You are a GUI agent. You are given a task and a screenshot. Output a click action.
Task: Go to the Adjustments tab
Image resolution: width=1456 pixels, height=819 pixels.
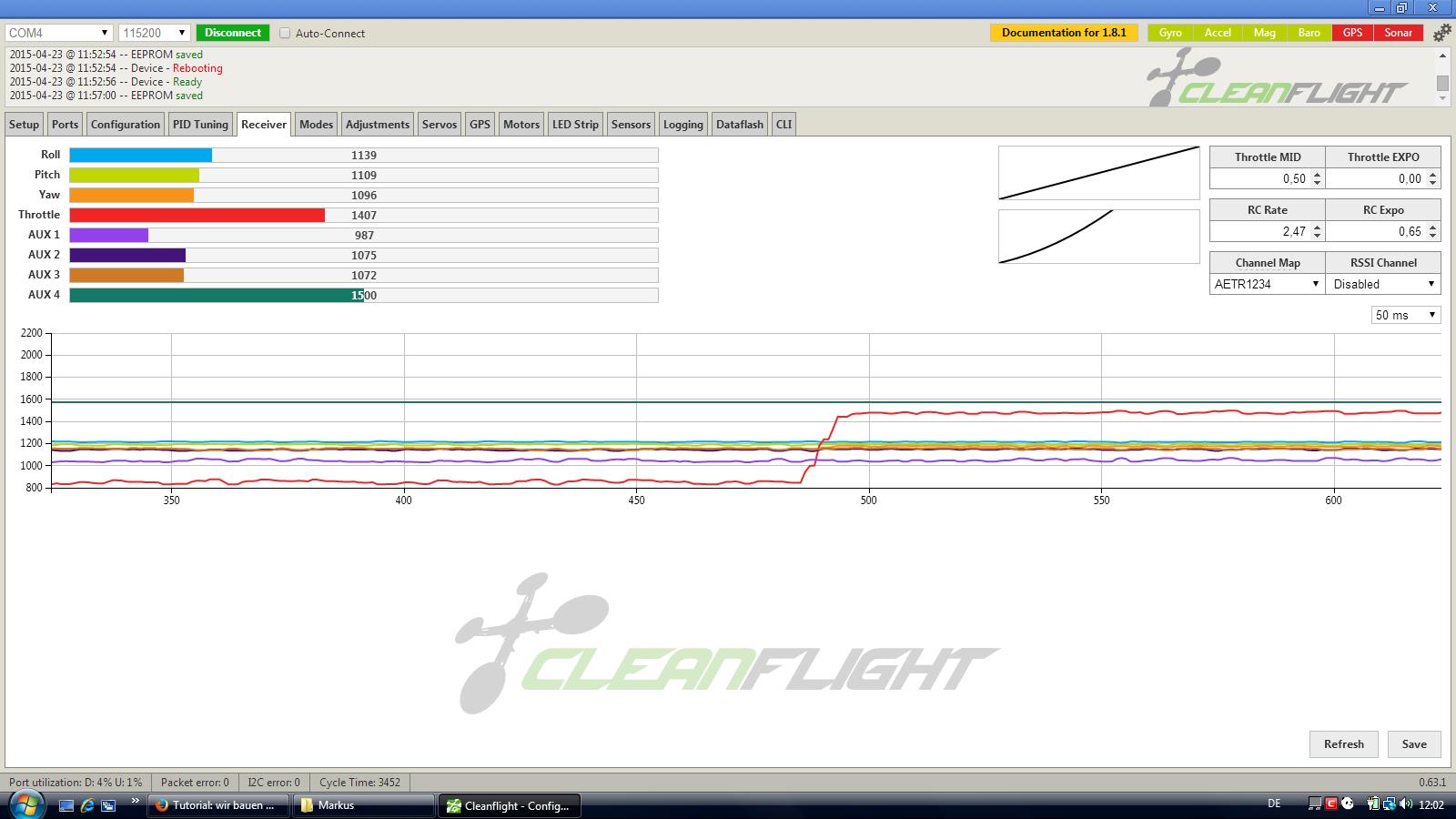378,125
